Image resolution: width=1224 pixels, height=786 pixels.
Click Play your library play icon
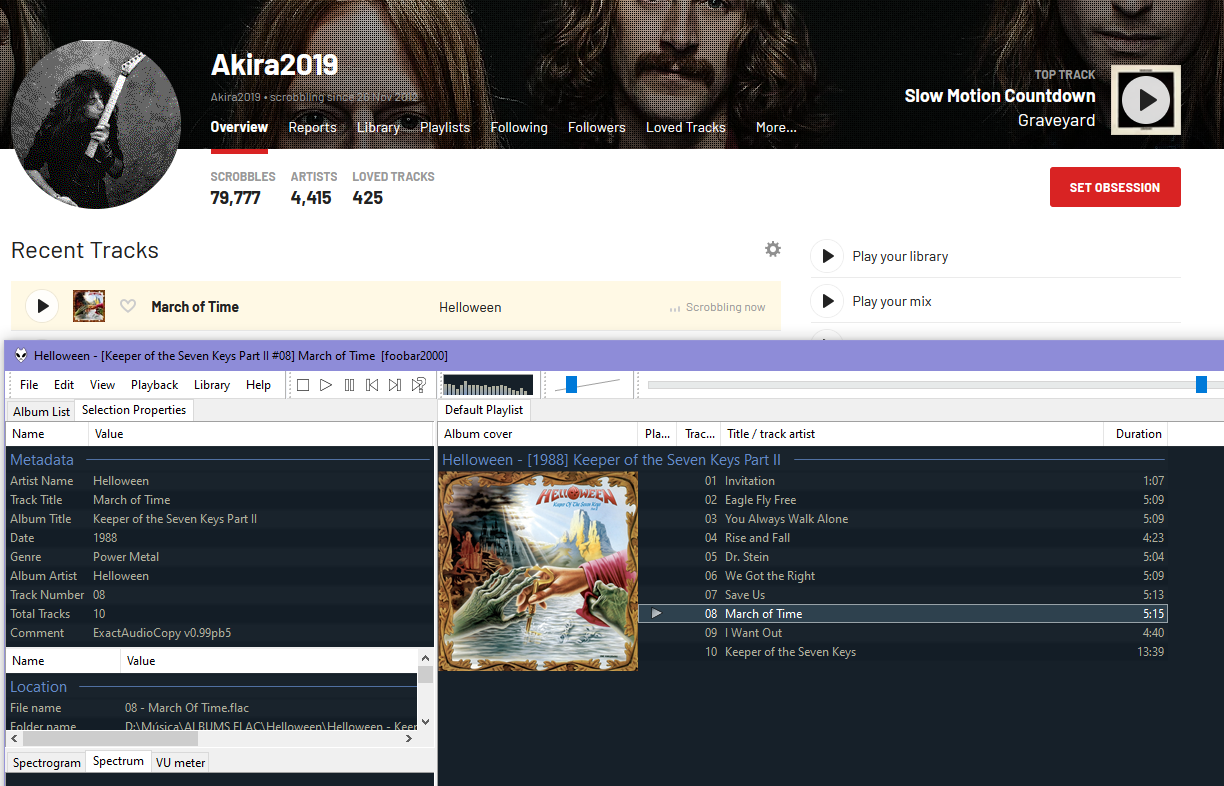click(x=827, y=256)
